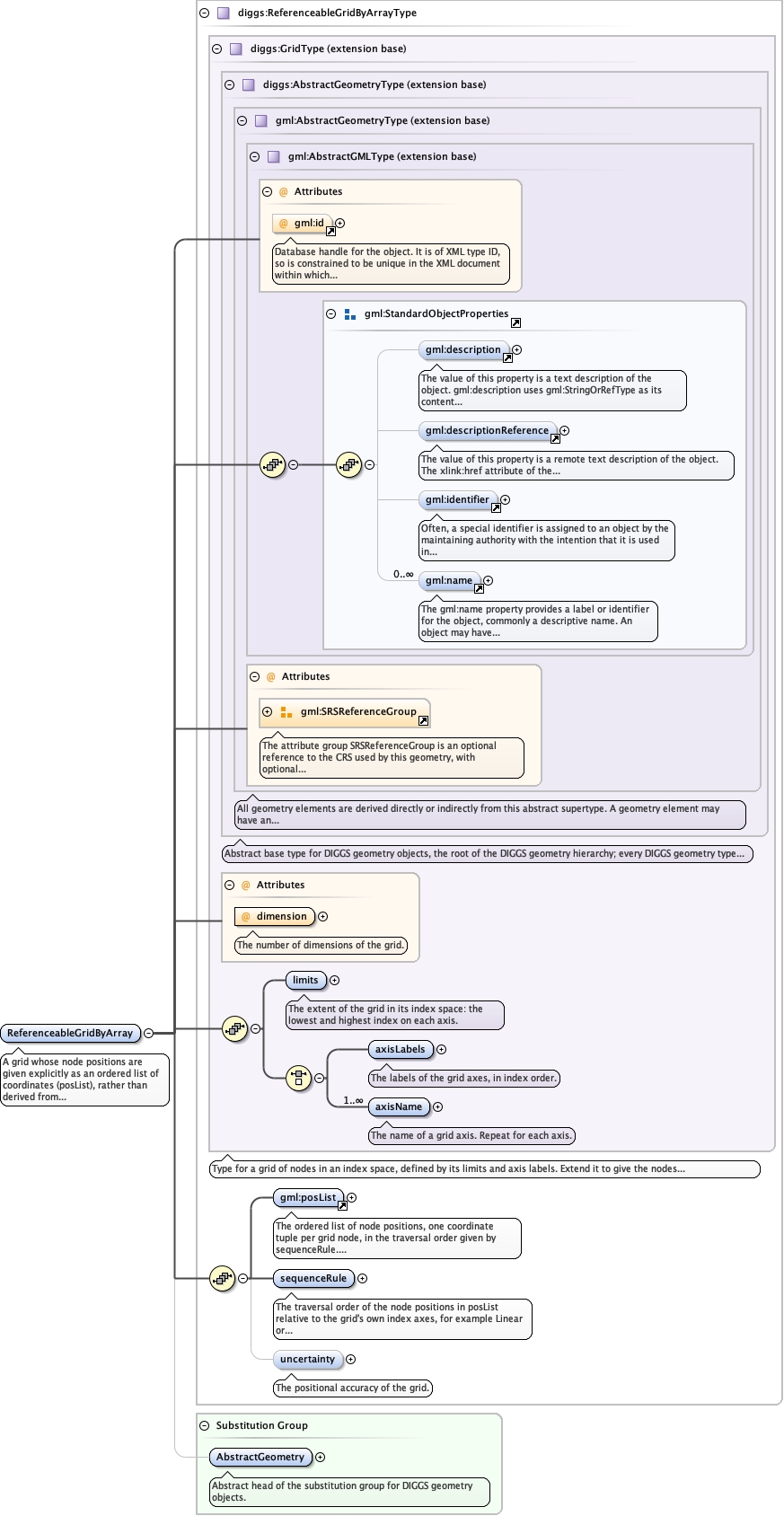This screenshot has width=784, height=1516.
Task: Select the axisLabels element node
Action: pyautogui.click(x=401, y=1049)
